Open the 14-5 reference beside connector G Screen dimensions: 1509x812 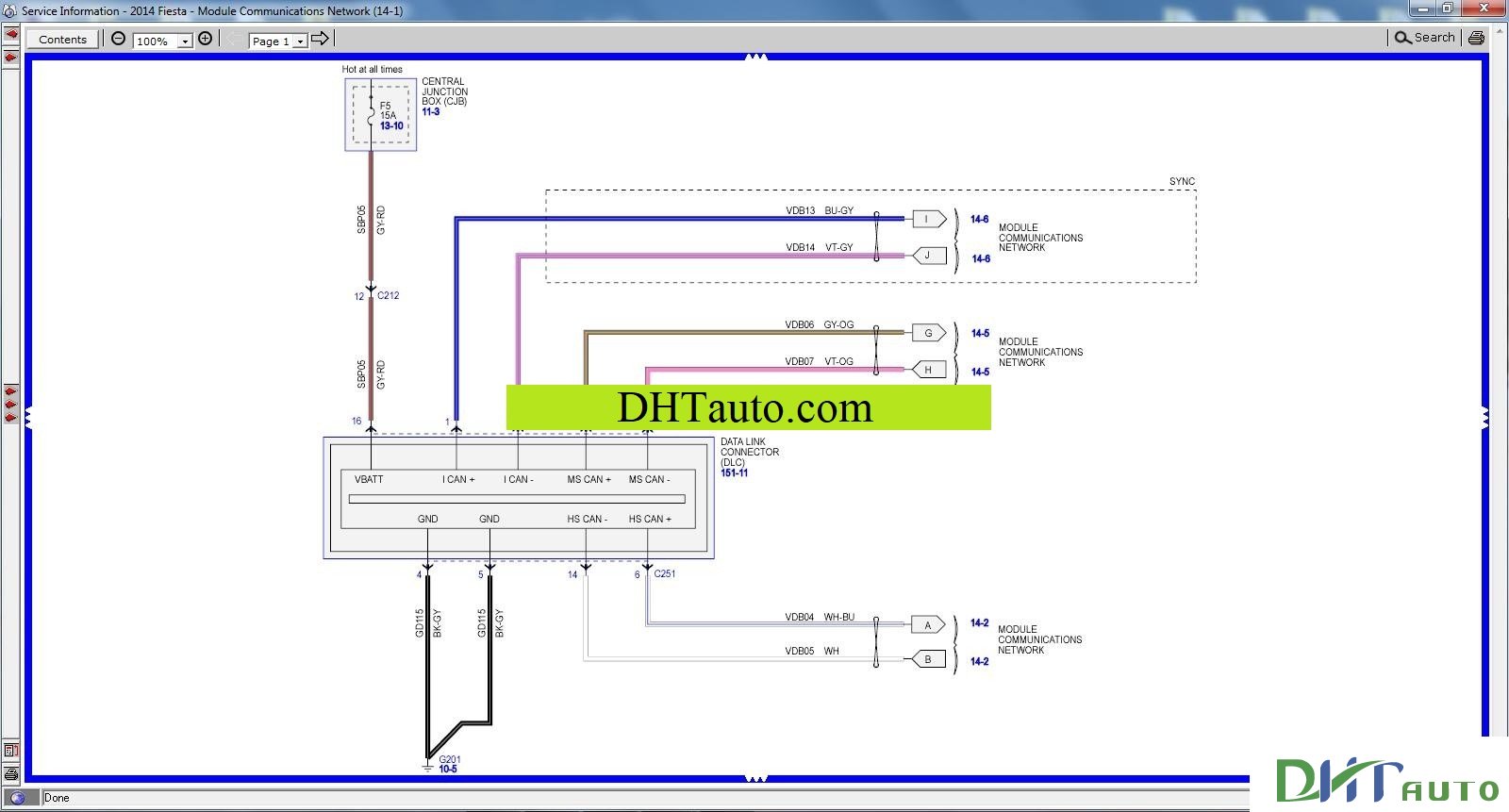coord(980,333)
